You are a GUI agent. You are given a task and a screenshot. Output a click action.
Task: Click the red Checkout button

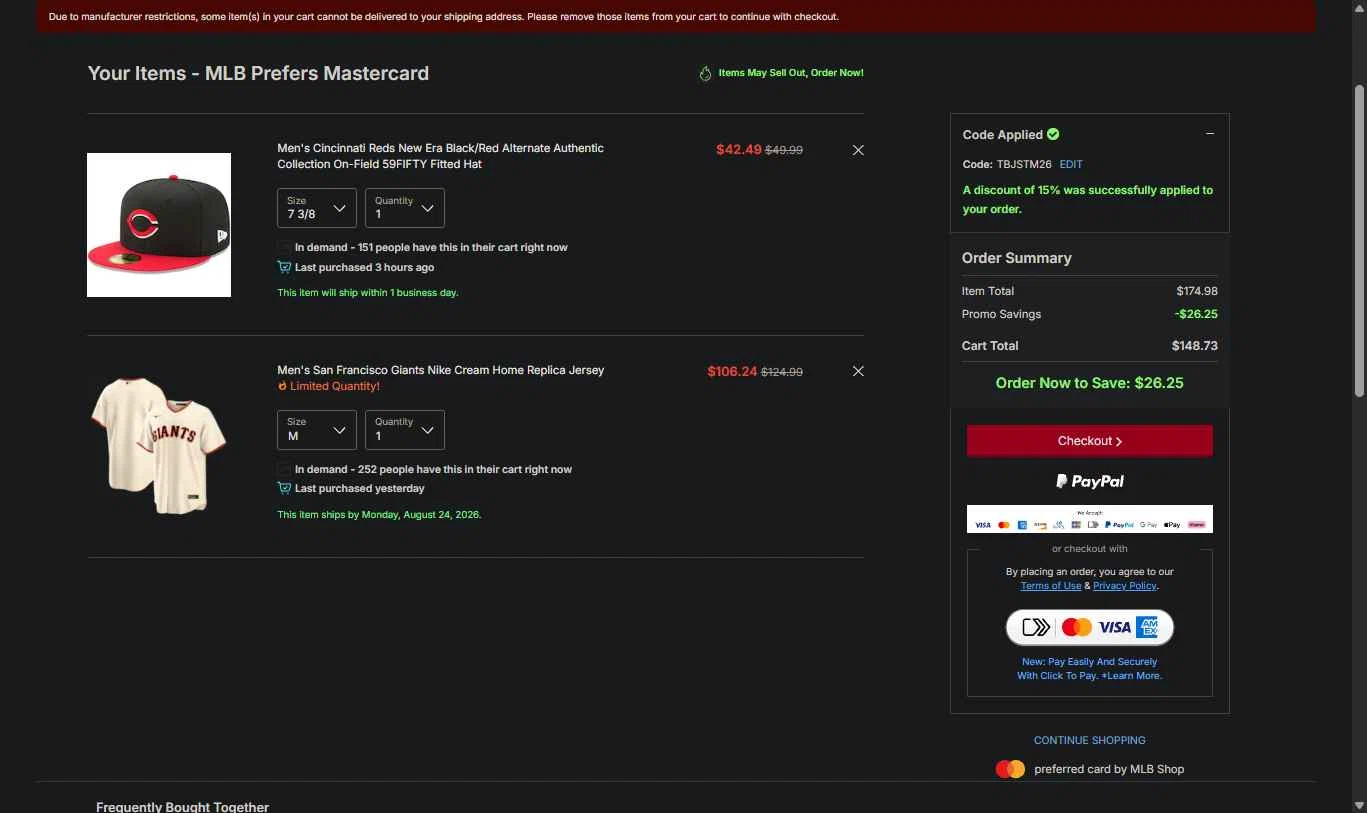click(x=1090, y=441)
